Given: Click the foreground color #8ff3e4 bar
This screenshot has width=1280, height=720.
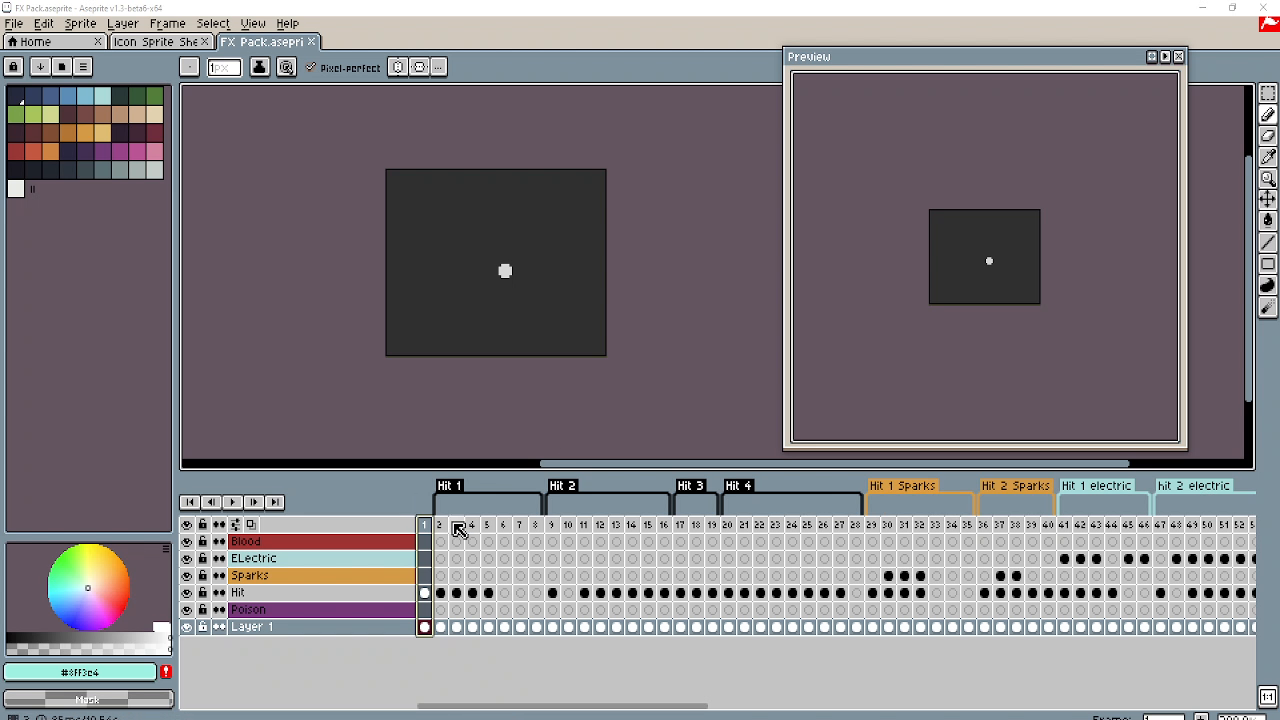Looking at the screenshot, I should pos(80,672).
